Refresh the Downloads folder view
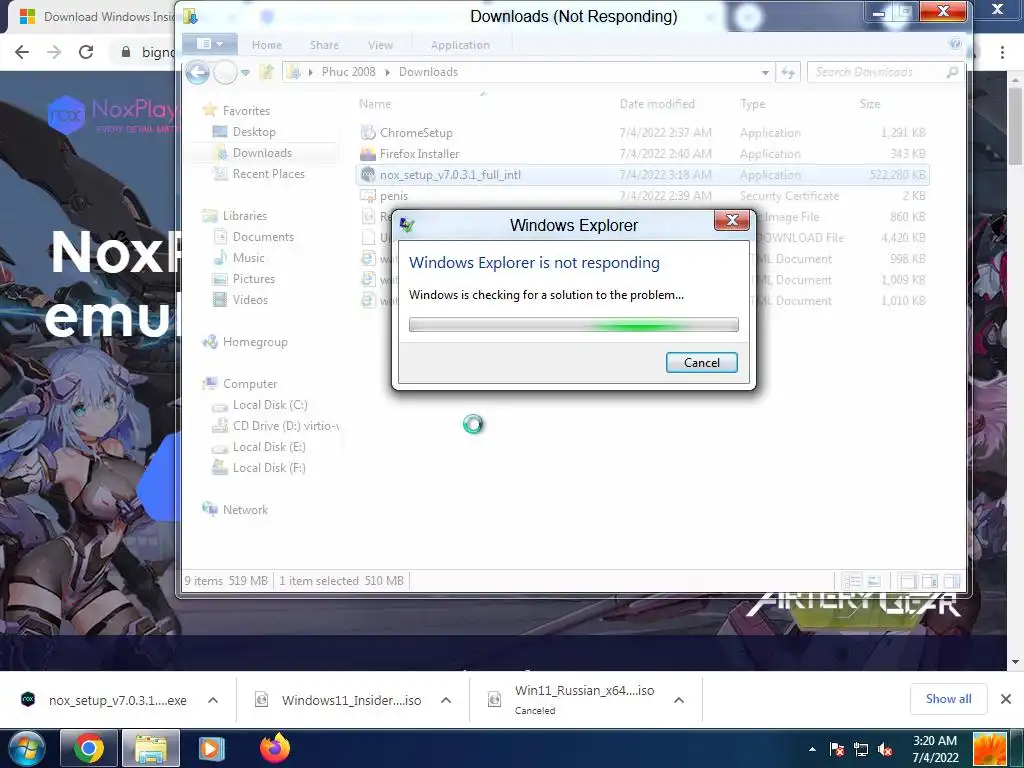 click(x=788, y=72)
